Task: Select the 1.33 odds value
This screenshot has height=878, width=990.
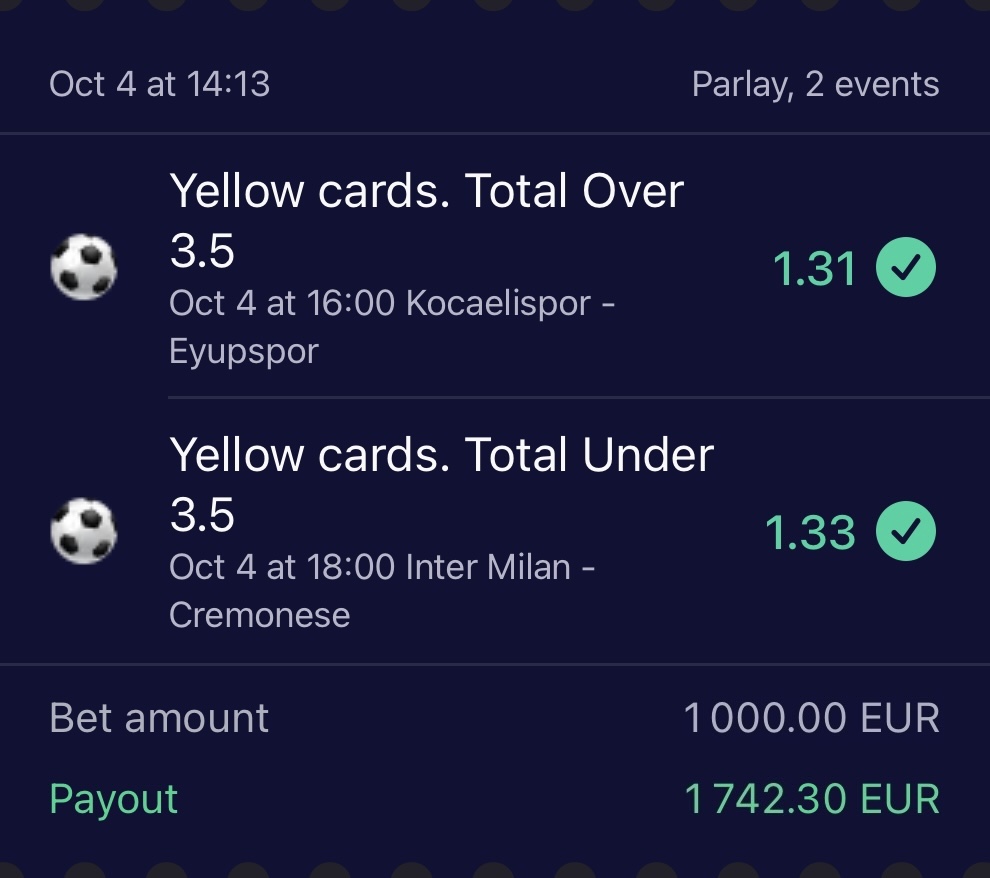Action: (x=810, y=533)
